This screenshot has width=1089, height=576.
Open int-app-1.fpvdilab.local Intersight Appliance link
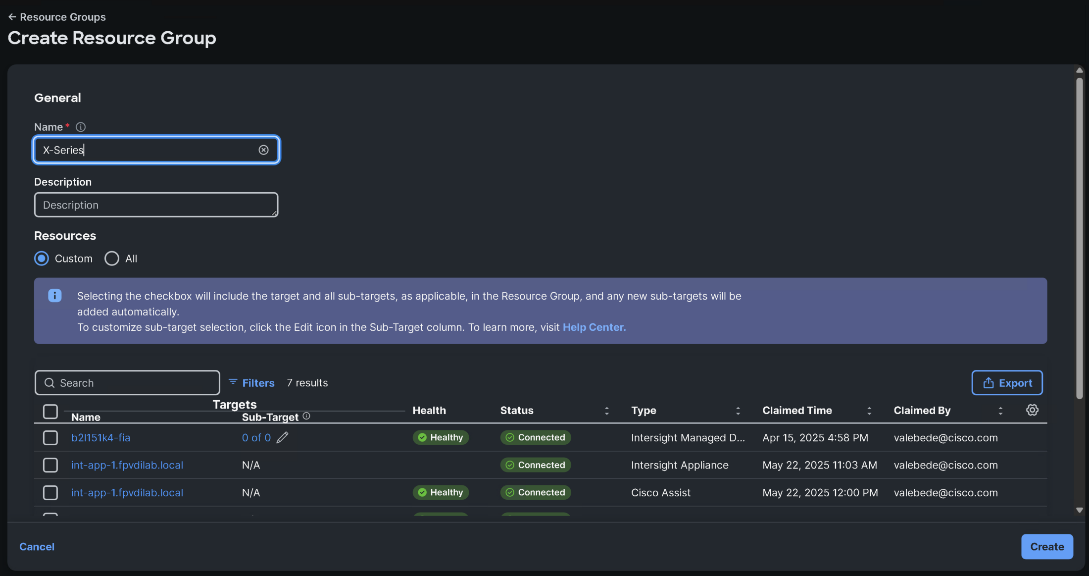(127, 465)
